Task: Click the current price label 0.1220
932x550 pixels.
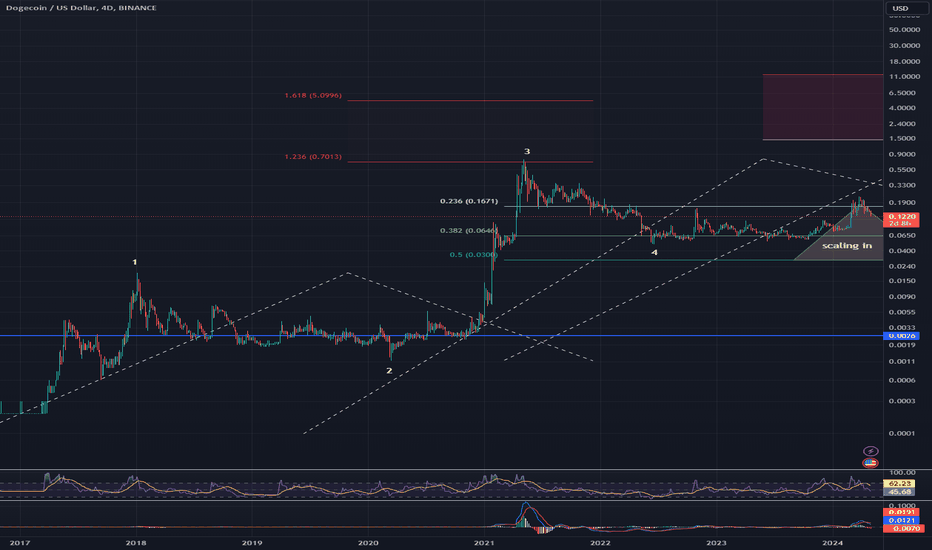Action: click(902, 216)
